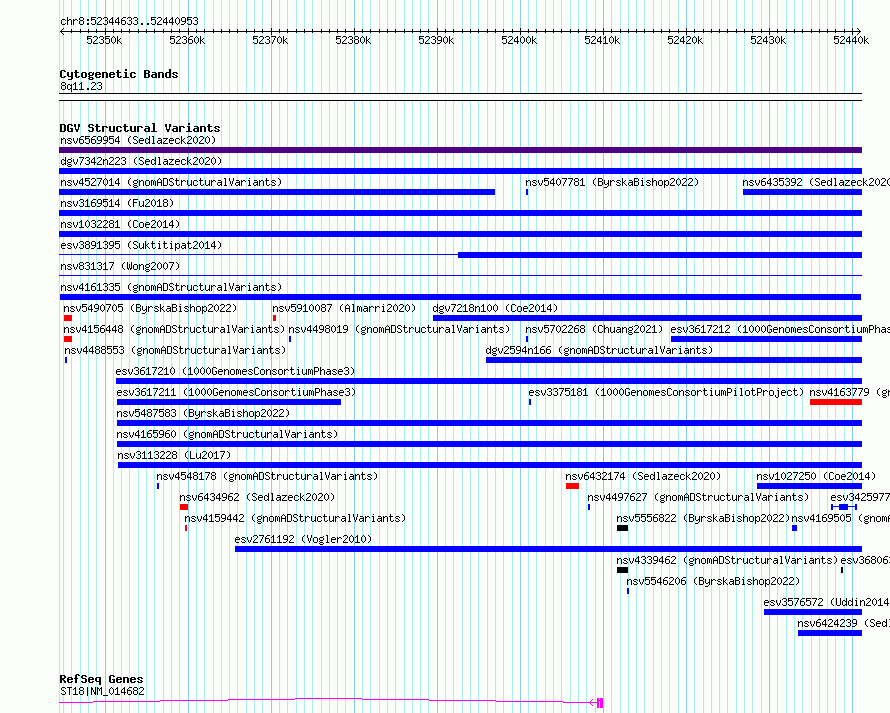
Task: Select nsv4156448 gnomAD label
Action: (x=174, y=329)
